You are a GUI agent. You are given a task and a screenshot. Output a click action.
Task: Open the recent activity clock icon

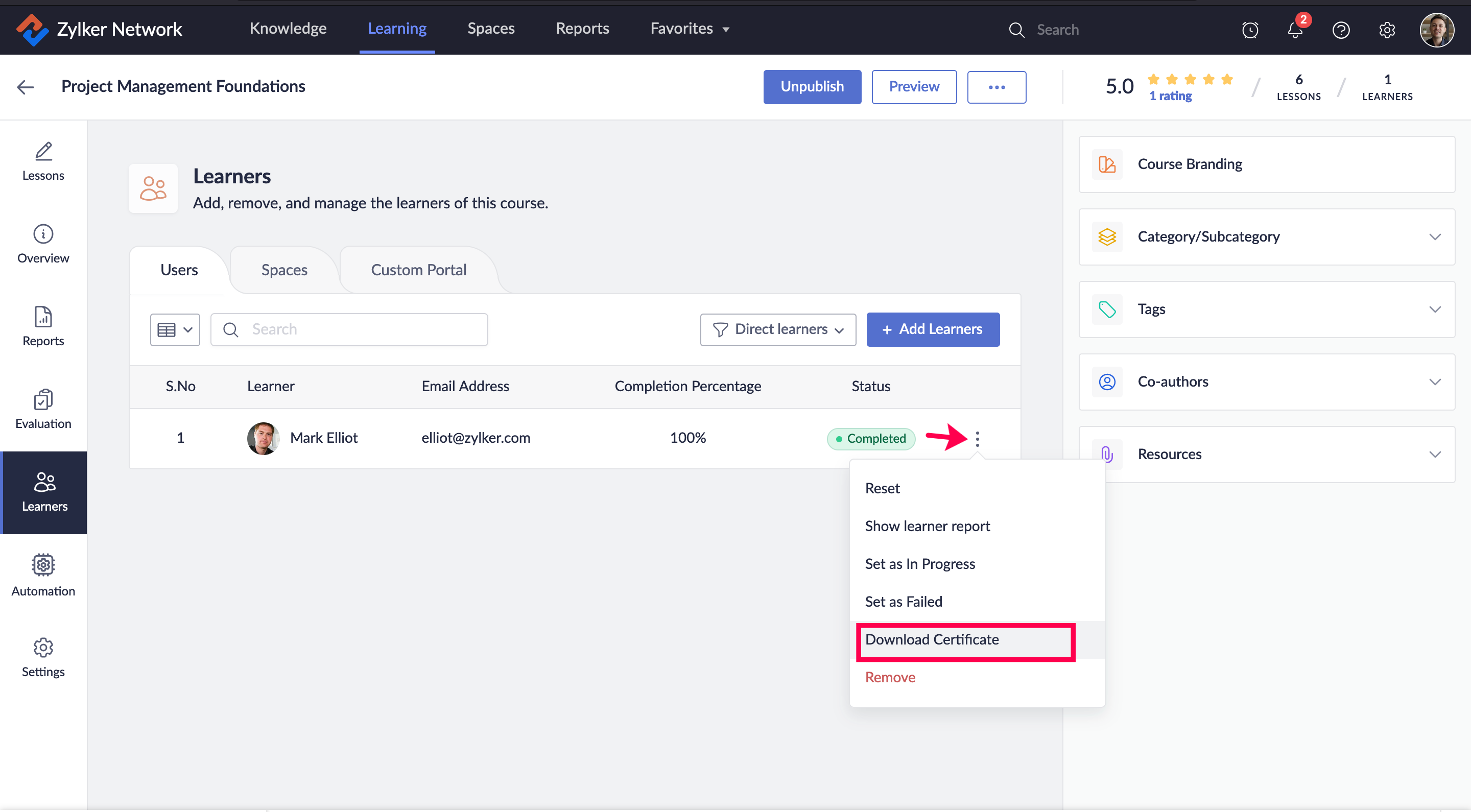[1249, 30]
